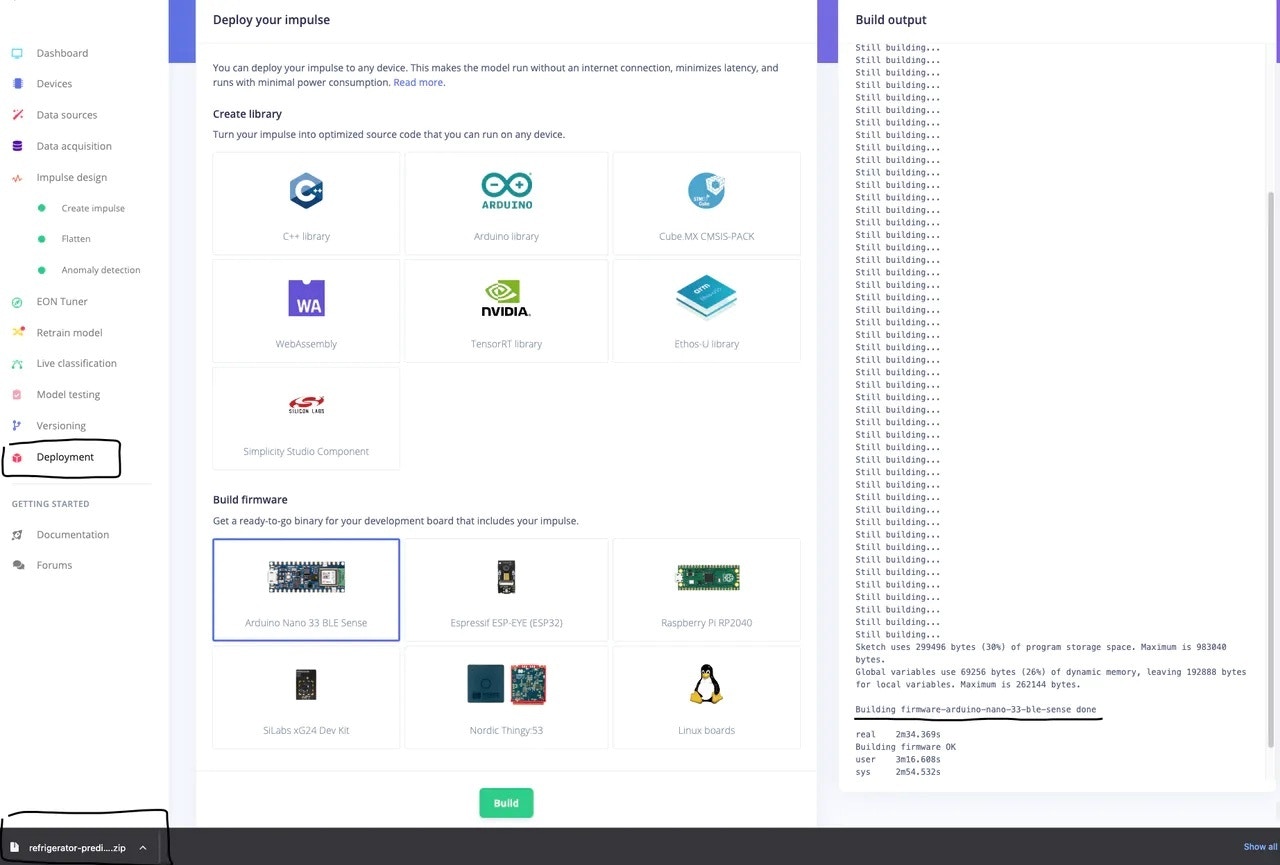Viewport: 1280px width, 865px height.
Task: Click the downloaded zip file icon
Action: [x=15, y=847]
